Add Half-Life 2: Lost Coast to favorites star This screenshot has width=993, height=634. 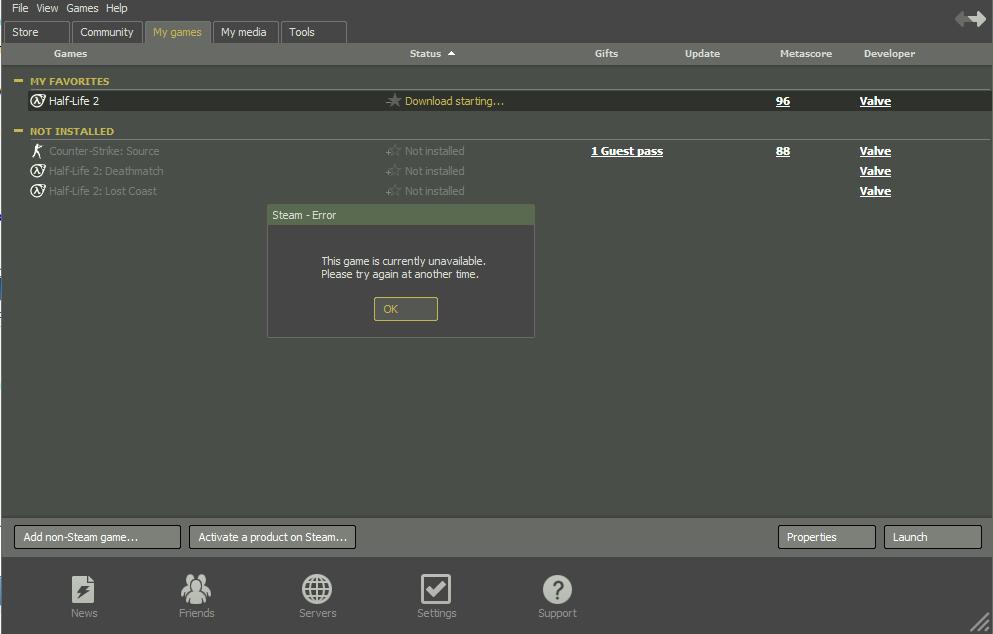point(393,190)
